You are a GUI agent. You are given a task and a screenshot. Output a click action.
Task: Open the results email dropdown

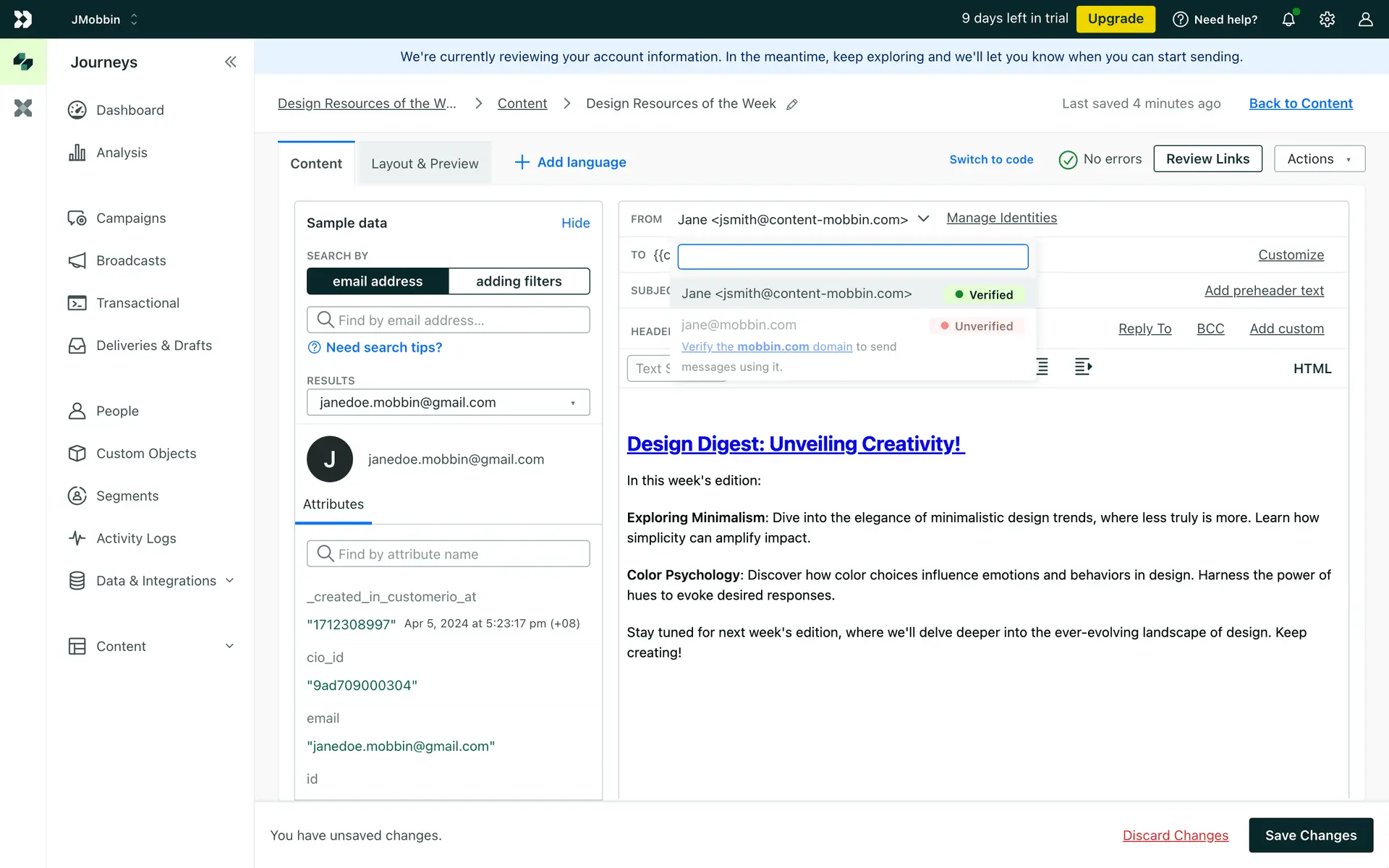[448, 403]
